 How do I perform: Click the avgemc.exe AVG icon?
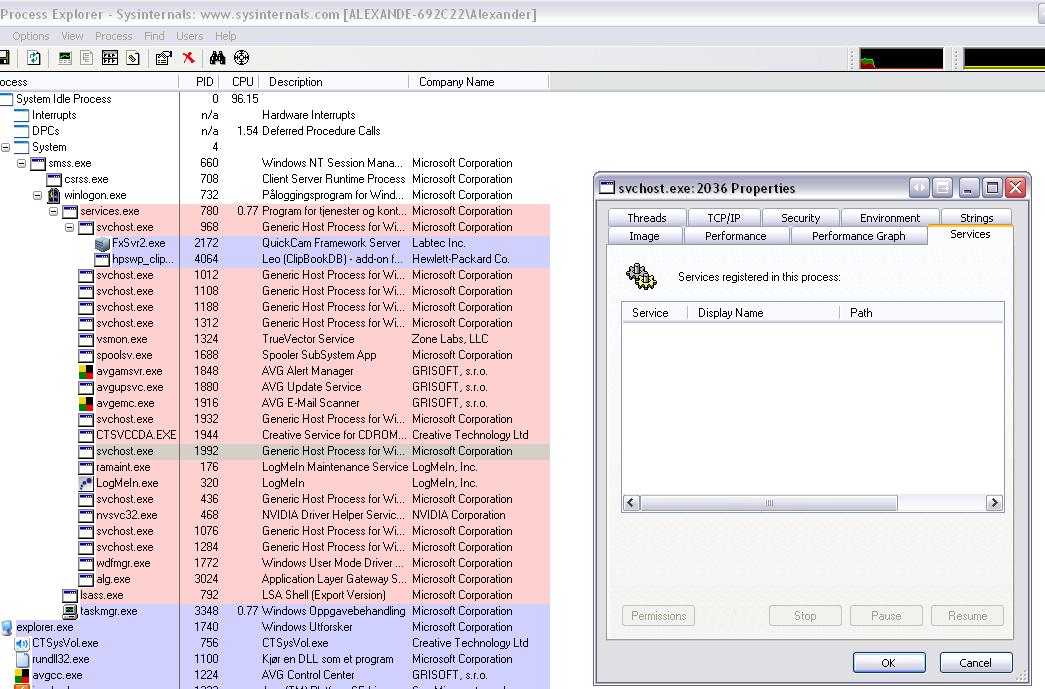tap(86, 403)
